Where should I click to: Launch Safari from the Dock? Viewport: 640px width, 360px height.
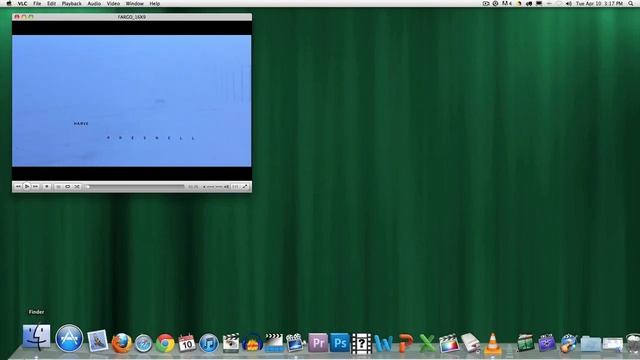tap(143, 343)
